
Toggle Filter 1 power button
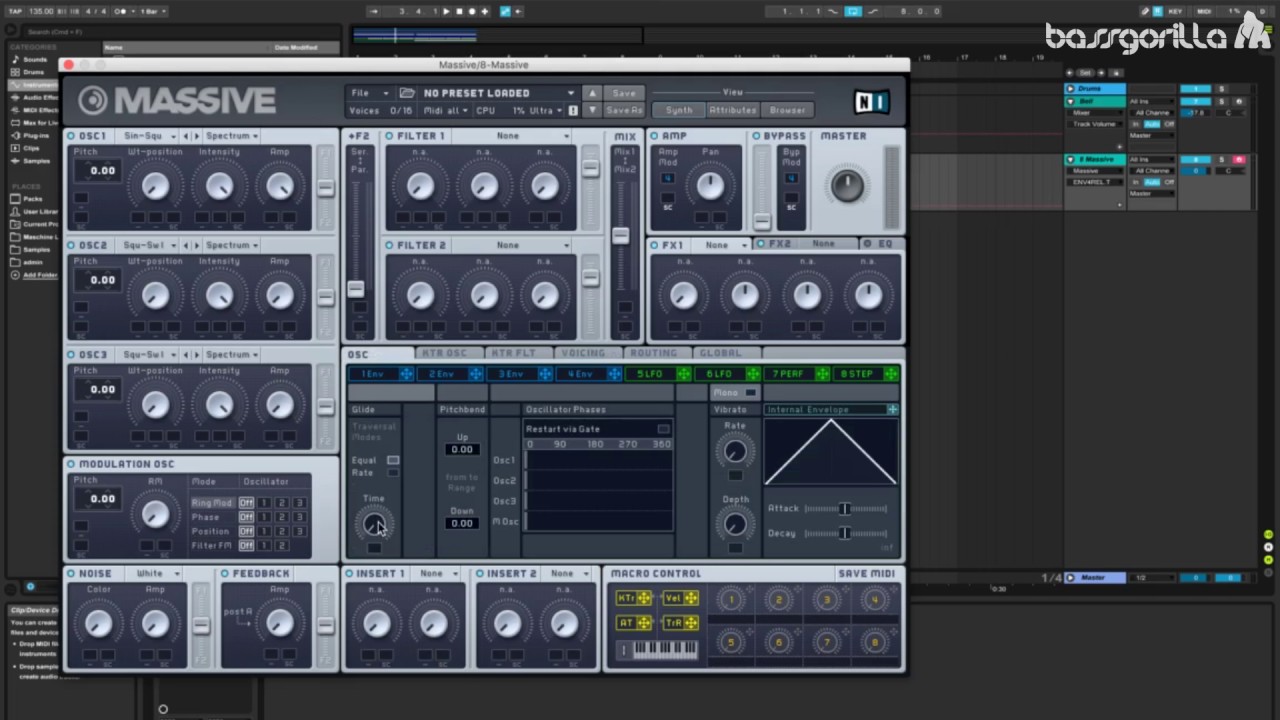click(x=389, y=136)
